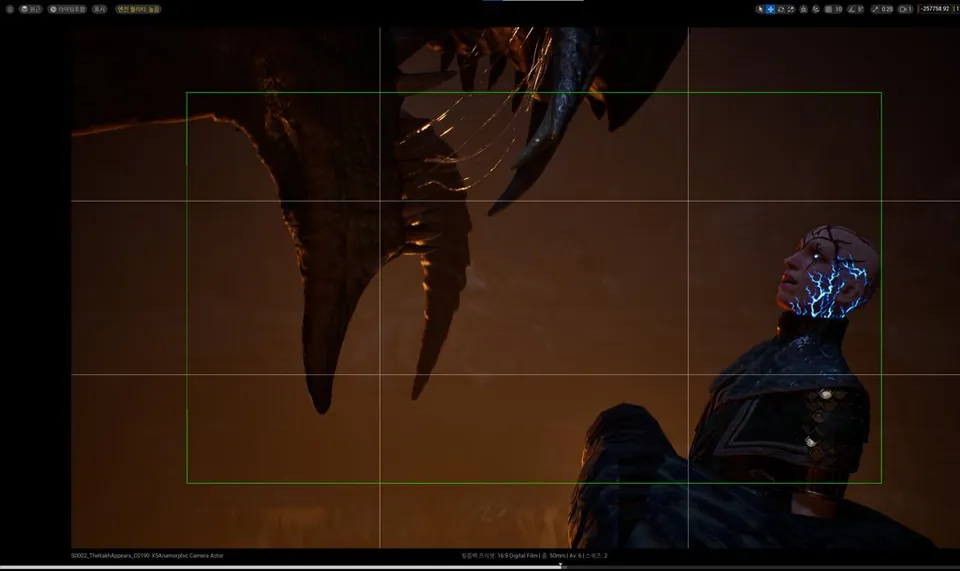Click the timeline playhead marker on bottom bar
This screenshot has height=571, width=960.
(x=561, y=566)
